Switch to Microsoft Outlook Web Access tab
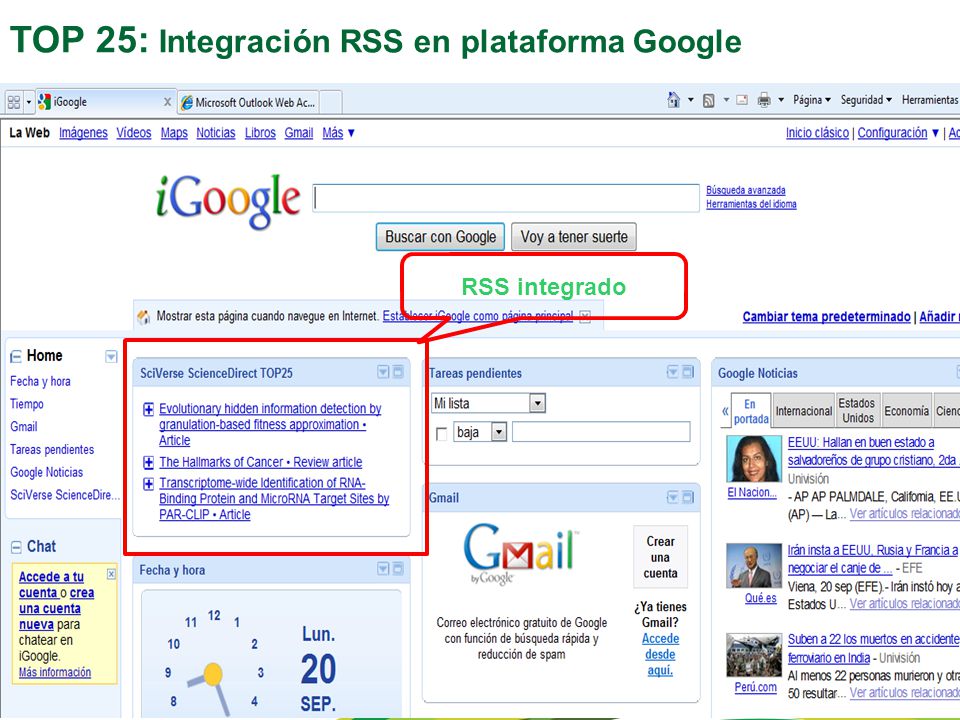The image size is (960, 720). [x=249, y=102]
